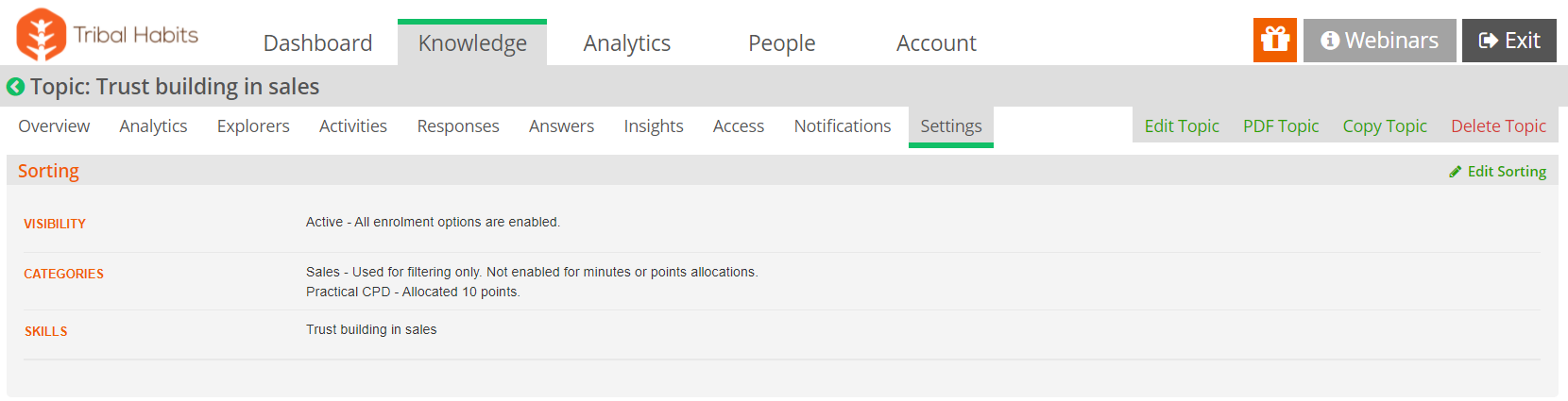The width and height of the screenshot is (1568, 401).
Task: Click the Exit button
Action: tap(1509, 41)
